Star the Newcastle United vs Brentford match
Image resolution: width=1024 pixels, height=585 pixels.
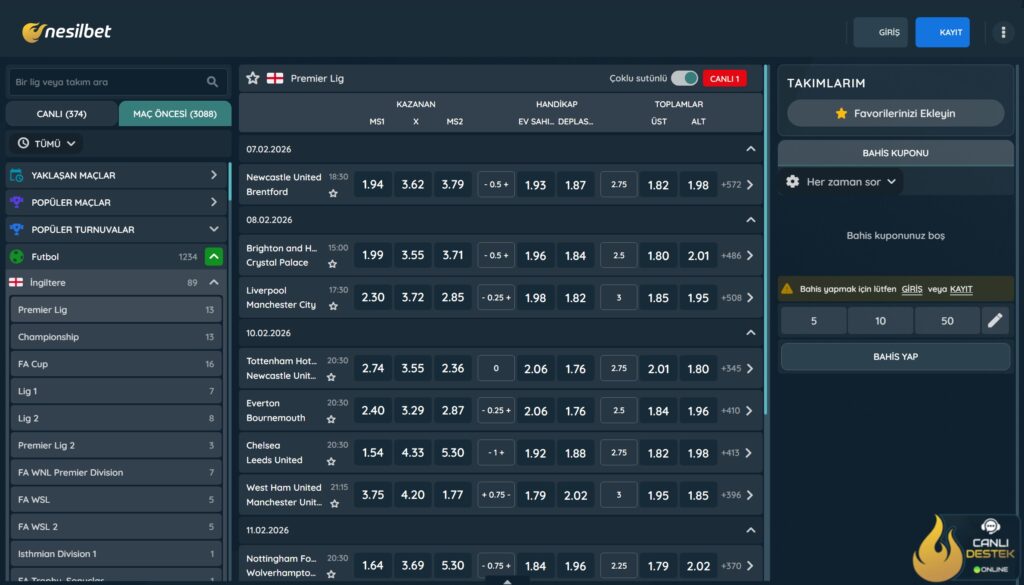coord(333,193)
